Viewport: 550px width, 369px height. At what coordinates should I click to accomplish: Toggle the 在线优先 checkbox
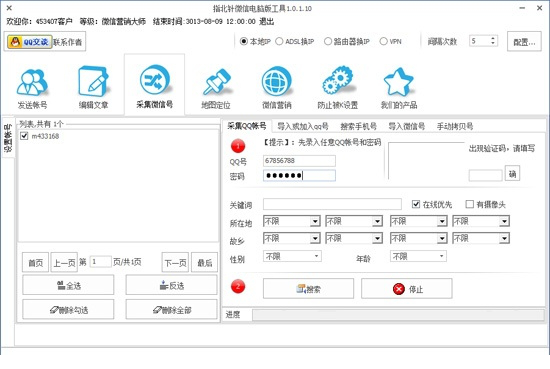point(416,204)
